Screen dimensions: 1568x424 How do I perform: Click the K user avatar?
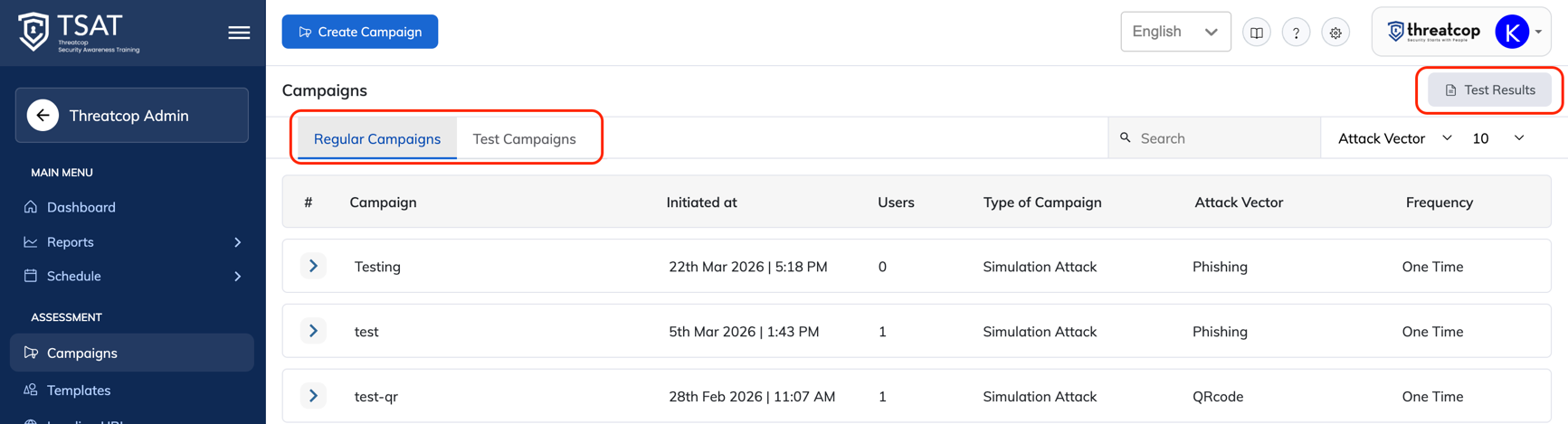pyautogui.click(x=1512, y=32)
